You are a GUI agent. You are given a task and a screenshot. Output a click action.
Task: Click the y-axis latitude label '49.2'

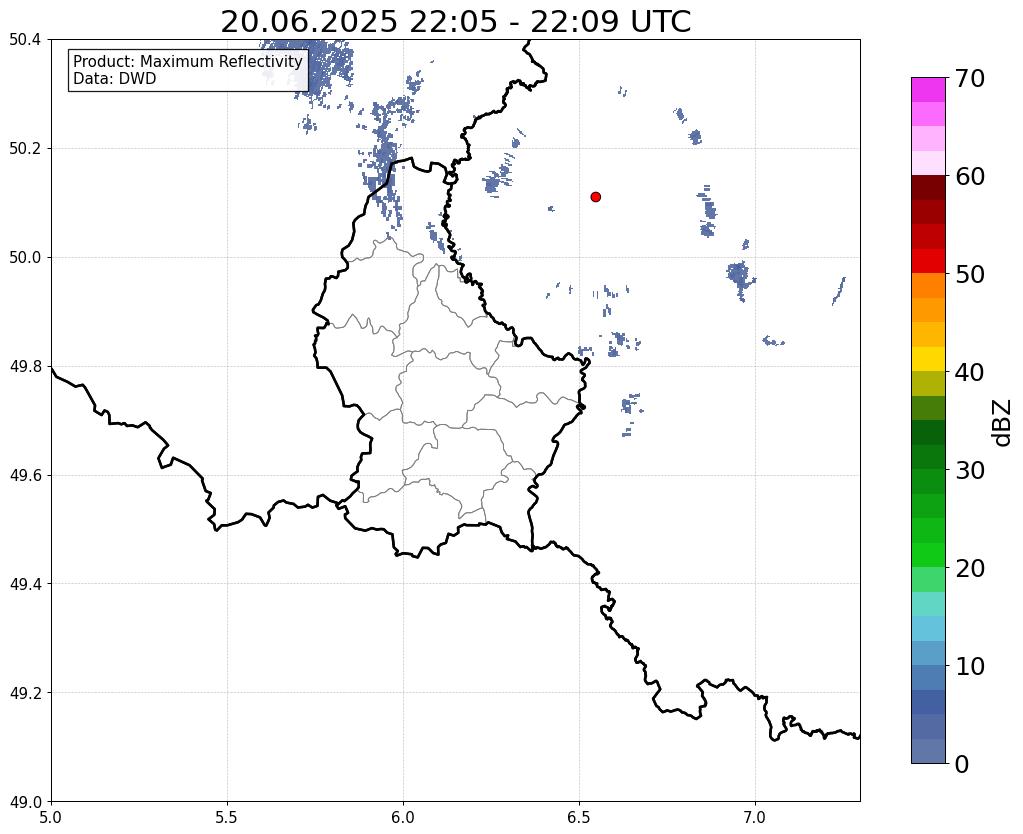coord(25,693)
